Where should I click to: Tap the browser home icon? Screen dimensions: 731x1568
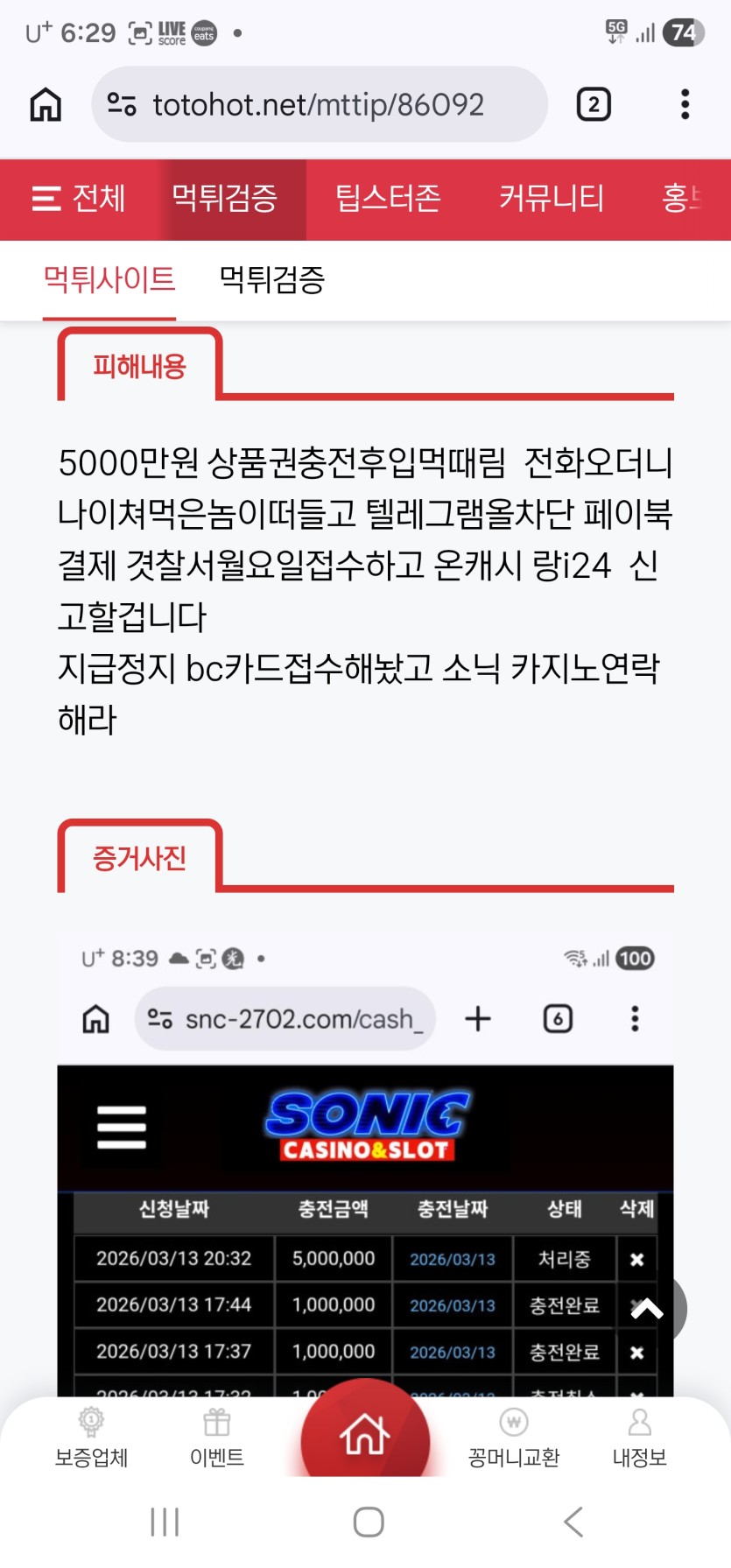(46, 104)
